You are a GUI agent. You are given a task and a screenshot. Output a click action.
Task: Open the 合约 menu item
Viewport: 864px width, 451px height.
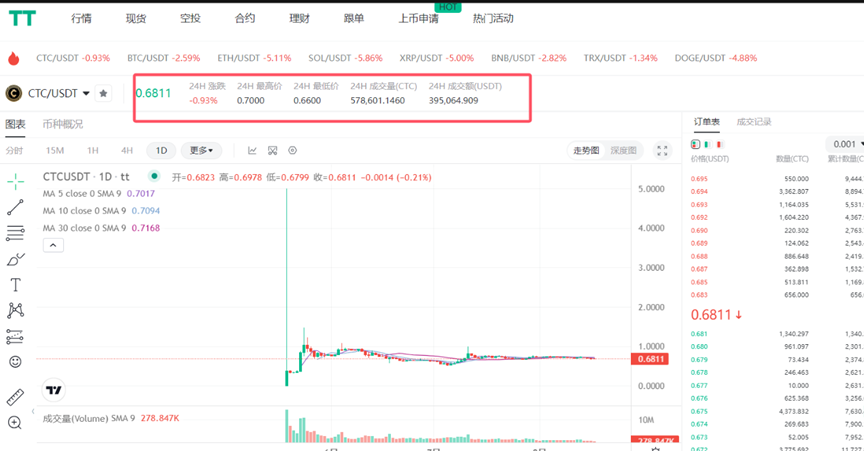point(244,19)
